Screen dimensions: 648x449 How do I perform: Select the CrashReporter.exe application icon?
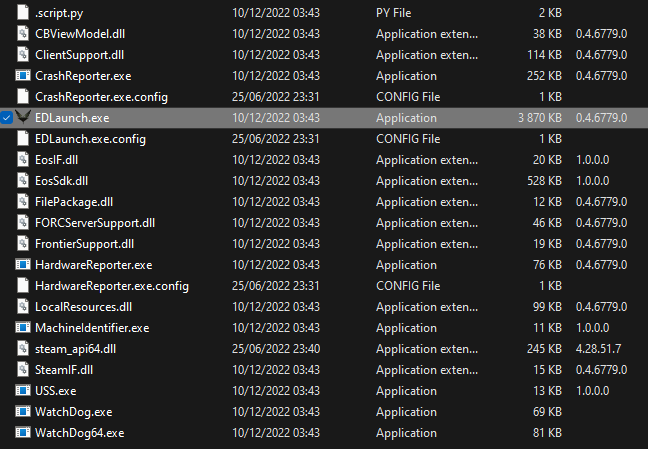pyautogui.click(x=23, y=76)
